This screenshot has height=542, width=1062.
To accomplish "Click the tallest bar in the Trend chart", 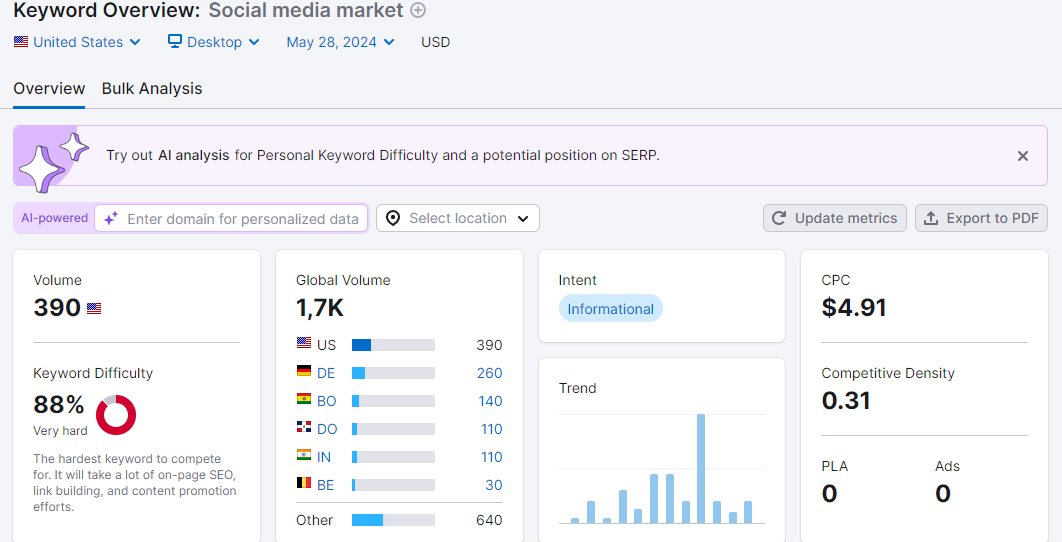I will tap(700, 469).
